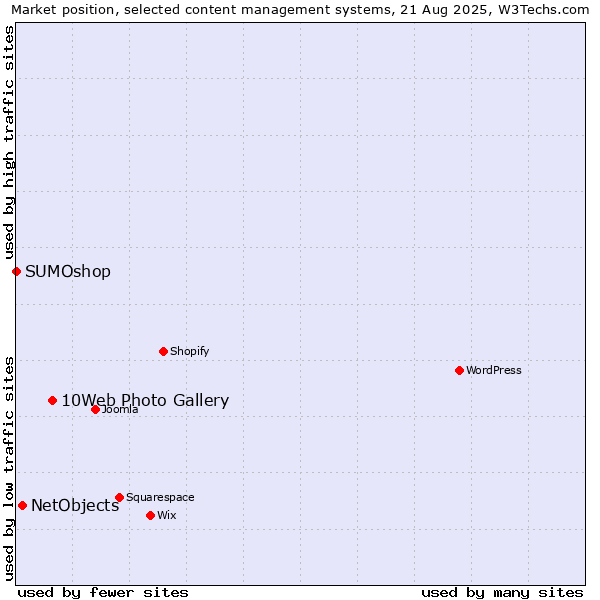Click the Wix label text
Viewport: 600px width, 600px height.
pyautogui.click(x=167, y=515)
